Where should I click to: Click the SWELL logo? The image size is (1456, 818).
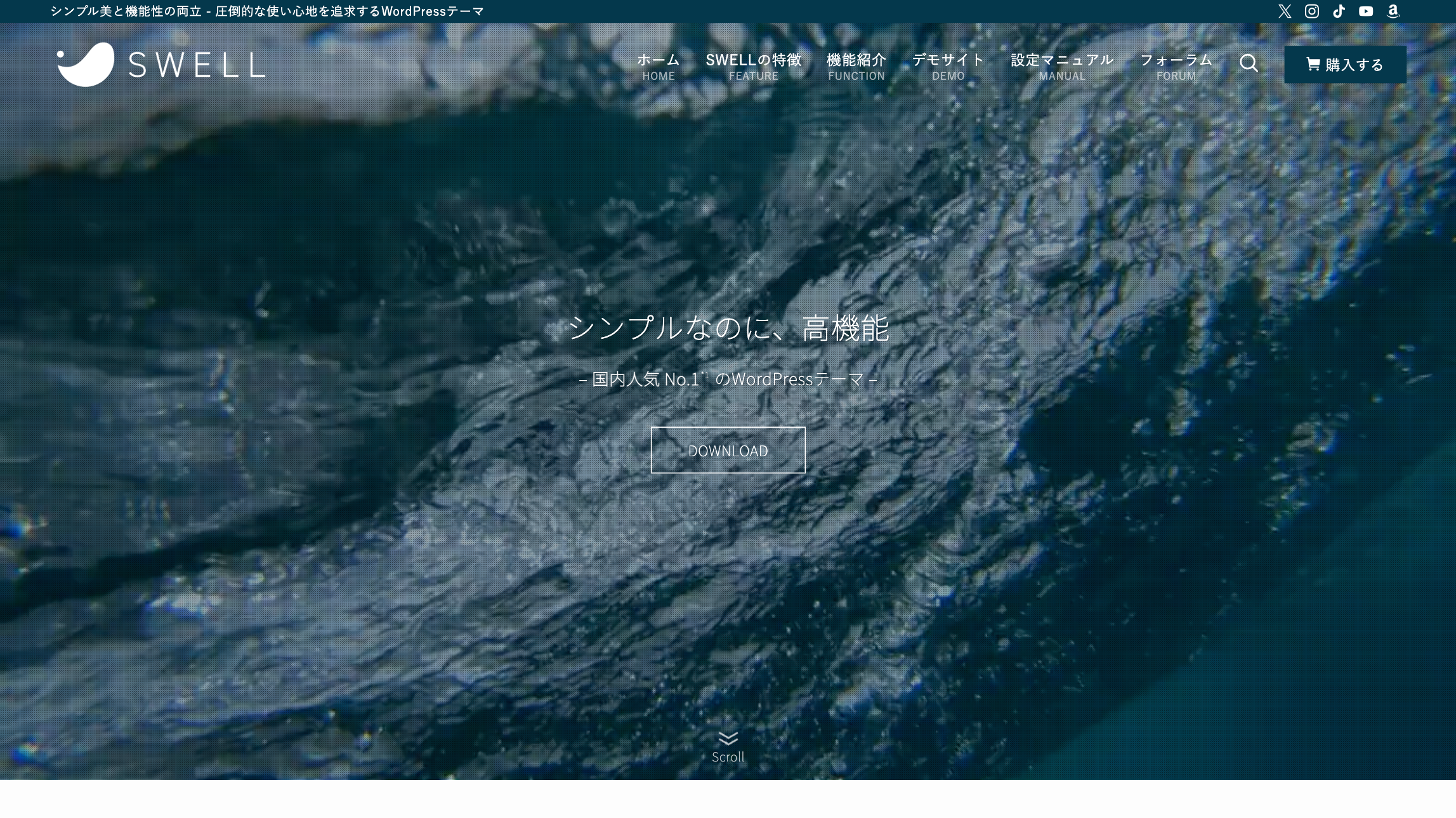(x=161, y=64)
